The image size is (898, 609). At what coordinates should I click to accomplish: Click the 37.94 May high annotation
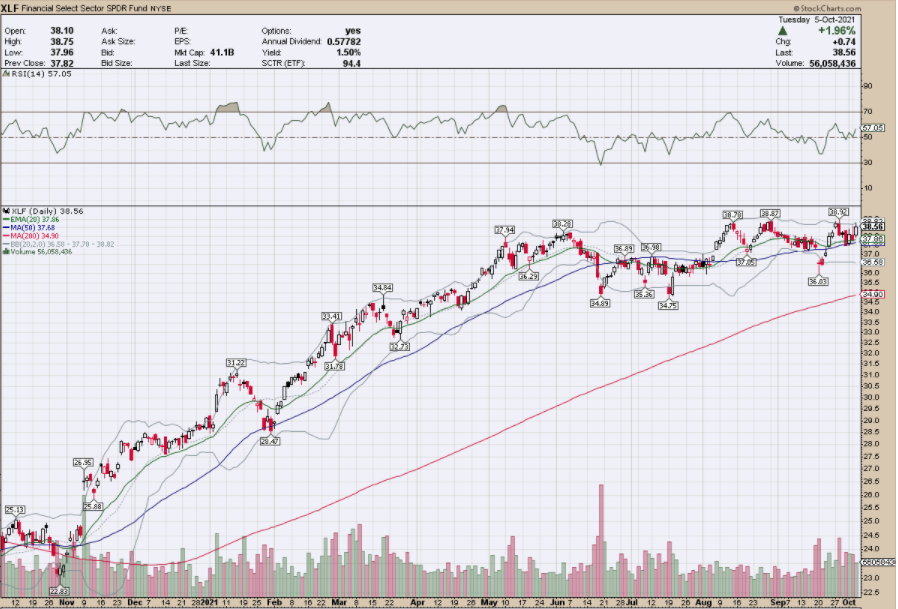505,230
